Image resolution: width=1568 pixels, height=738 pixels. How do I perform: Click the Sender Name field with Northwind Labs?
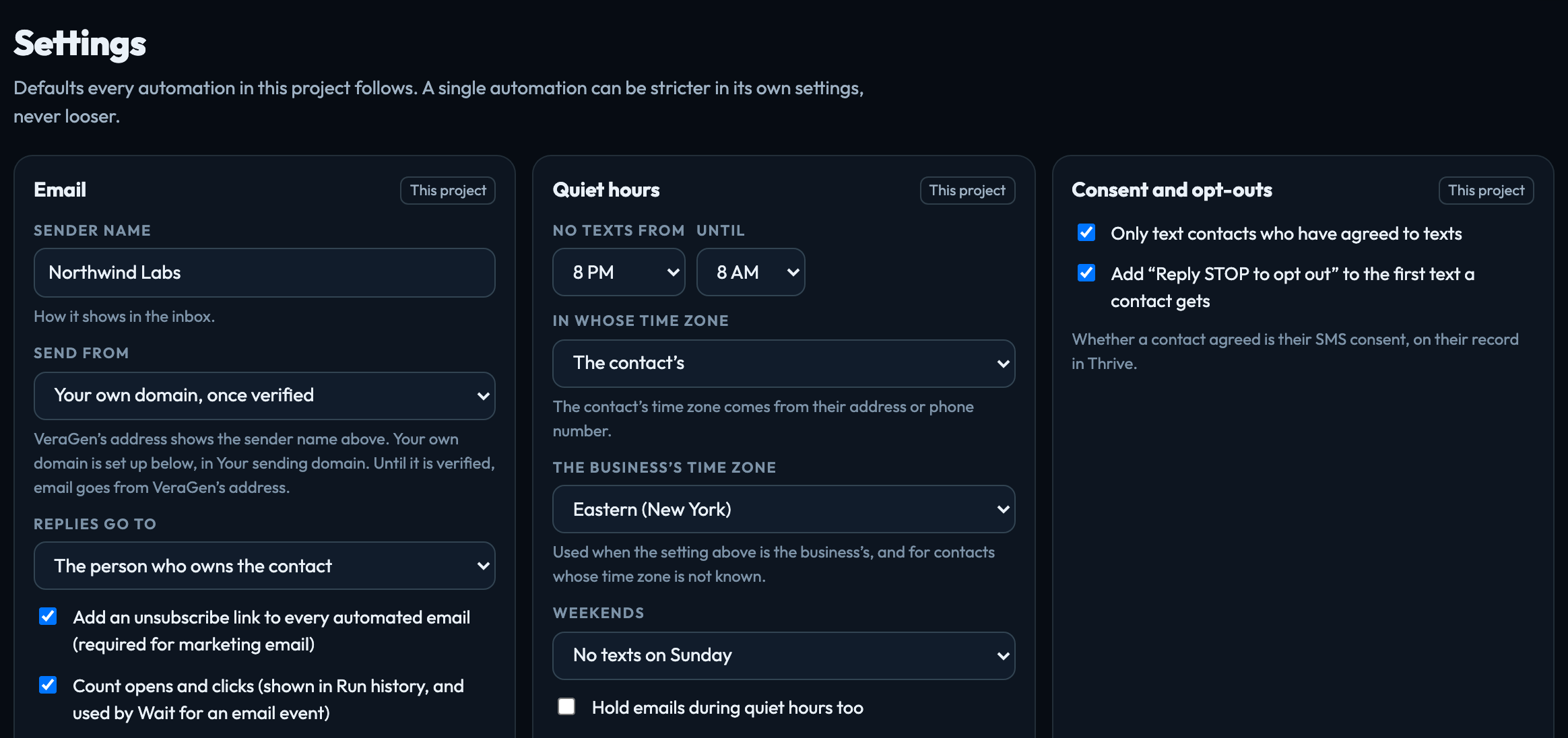pyautogui.click(x=265, y=273)
